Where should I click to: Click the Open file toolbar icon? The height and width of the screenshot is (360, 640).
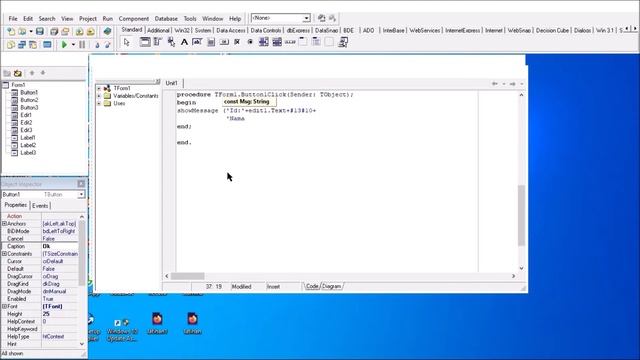[22, 31]
